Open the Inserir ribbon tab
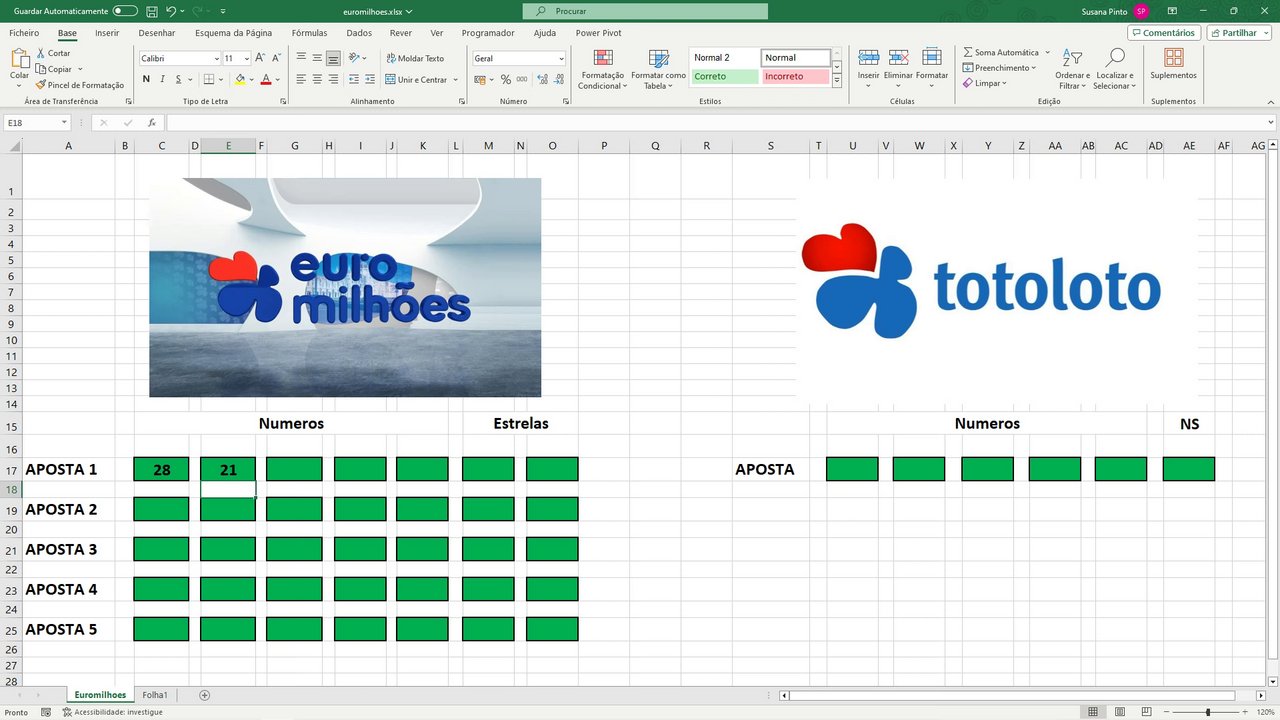 coord(107,33)
